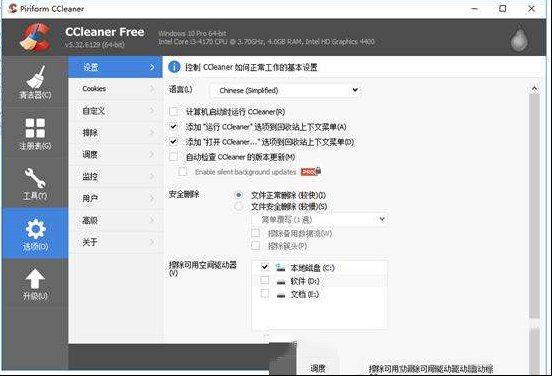Click the Intel Core i3-4170 CPU specs text
The image size is (552, 376).
(266, 42)
